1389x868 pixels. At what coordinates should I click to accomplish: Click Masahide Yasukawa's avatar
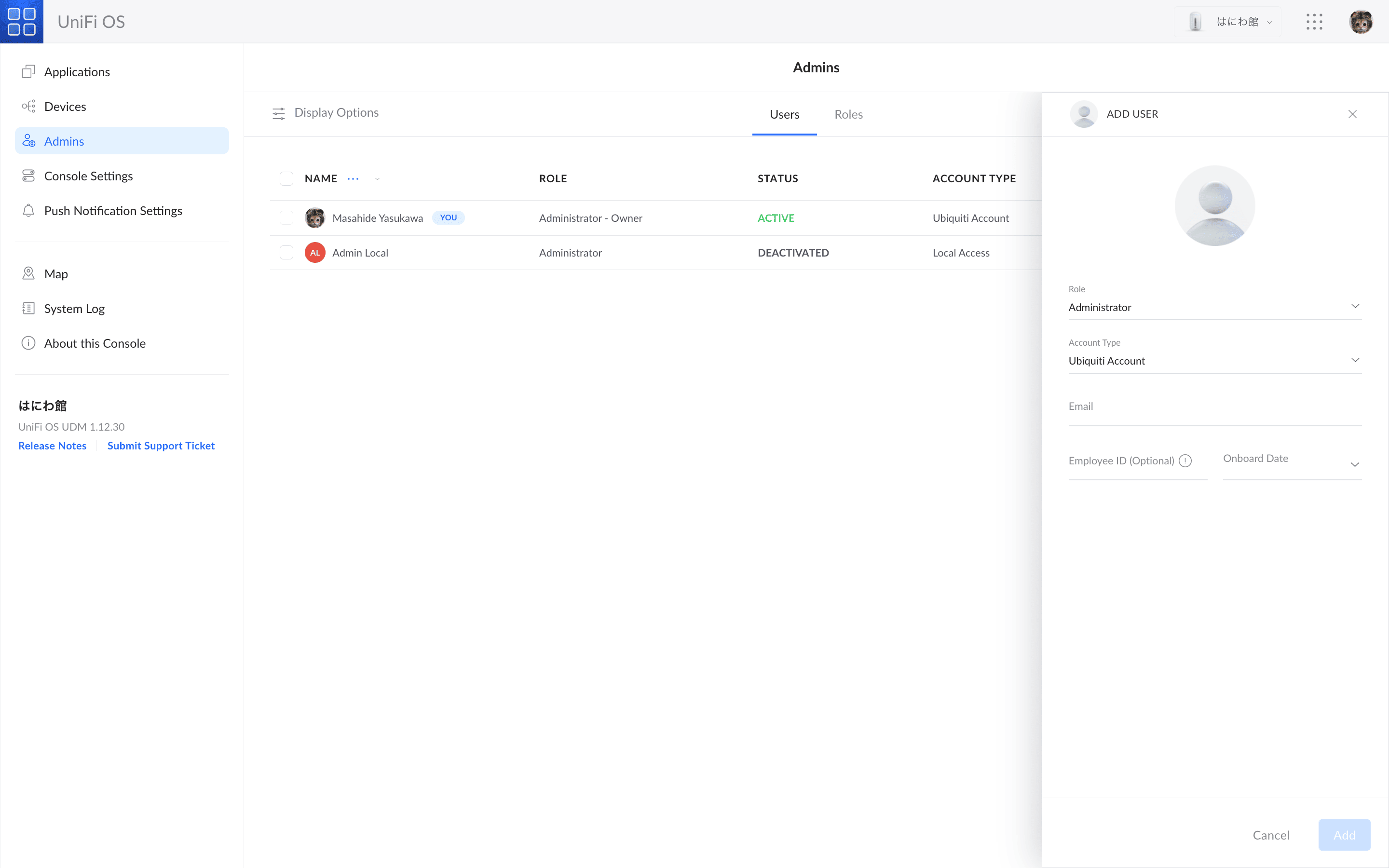point(314,217)
